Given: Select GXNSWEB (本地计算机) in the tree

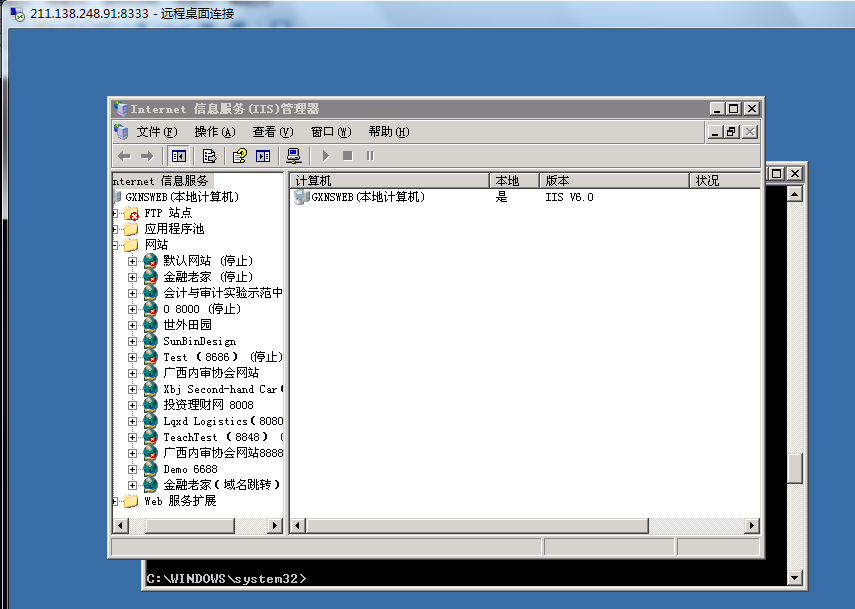Looking at the screenshot, I should (x=182, y=197).
